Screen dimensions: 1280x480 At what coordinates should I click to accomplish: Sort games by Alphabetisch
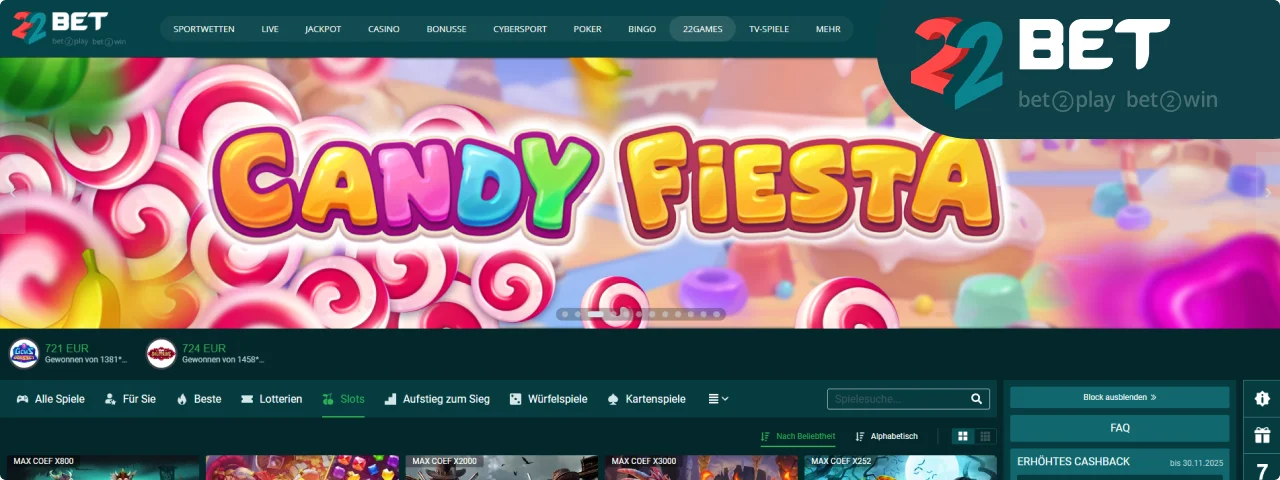[886, 437]
